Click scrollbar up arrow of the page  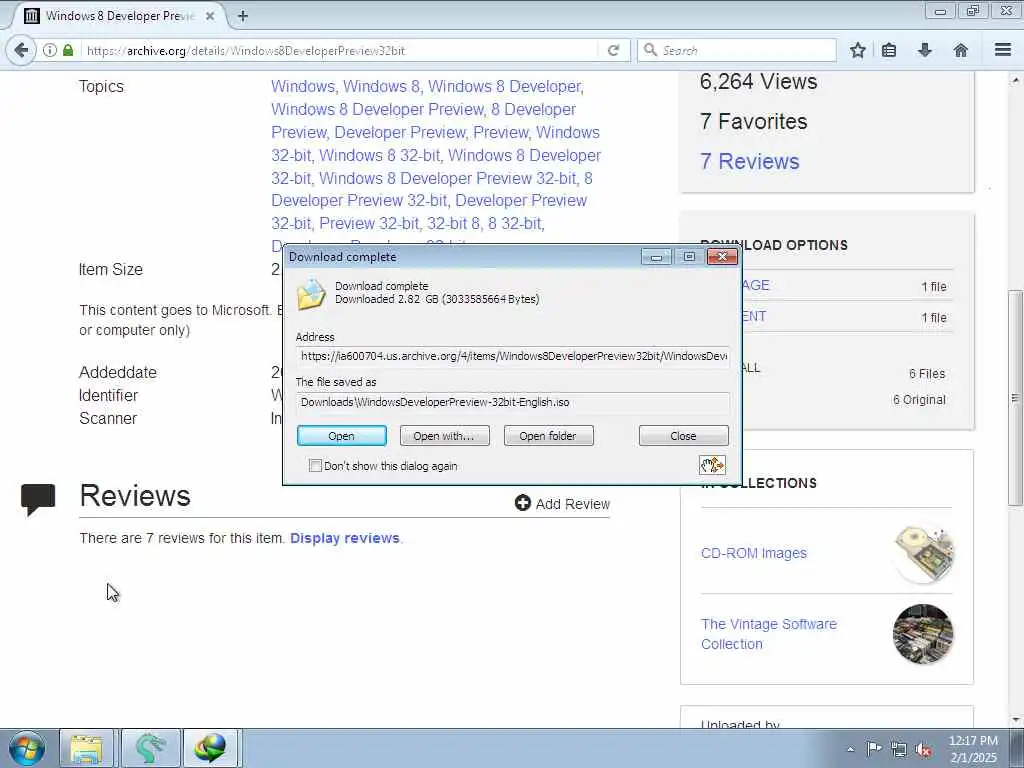coord(1015,80)
